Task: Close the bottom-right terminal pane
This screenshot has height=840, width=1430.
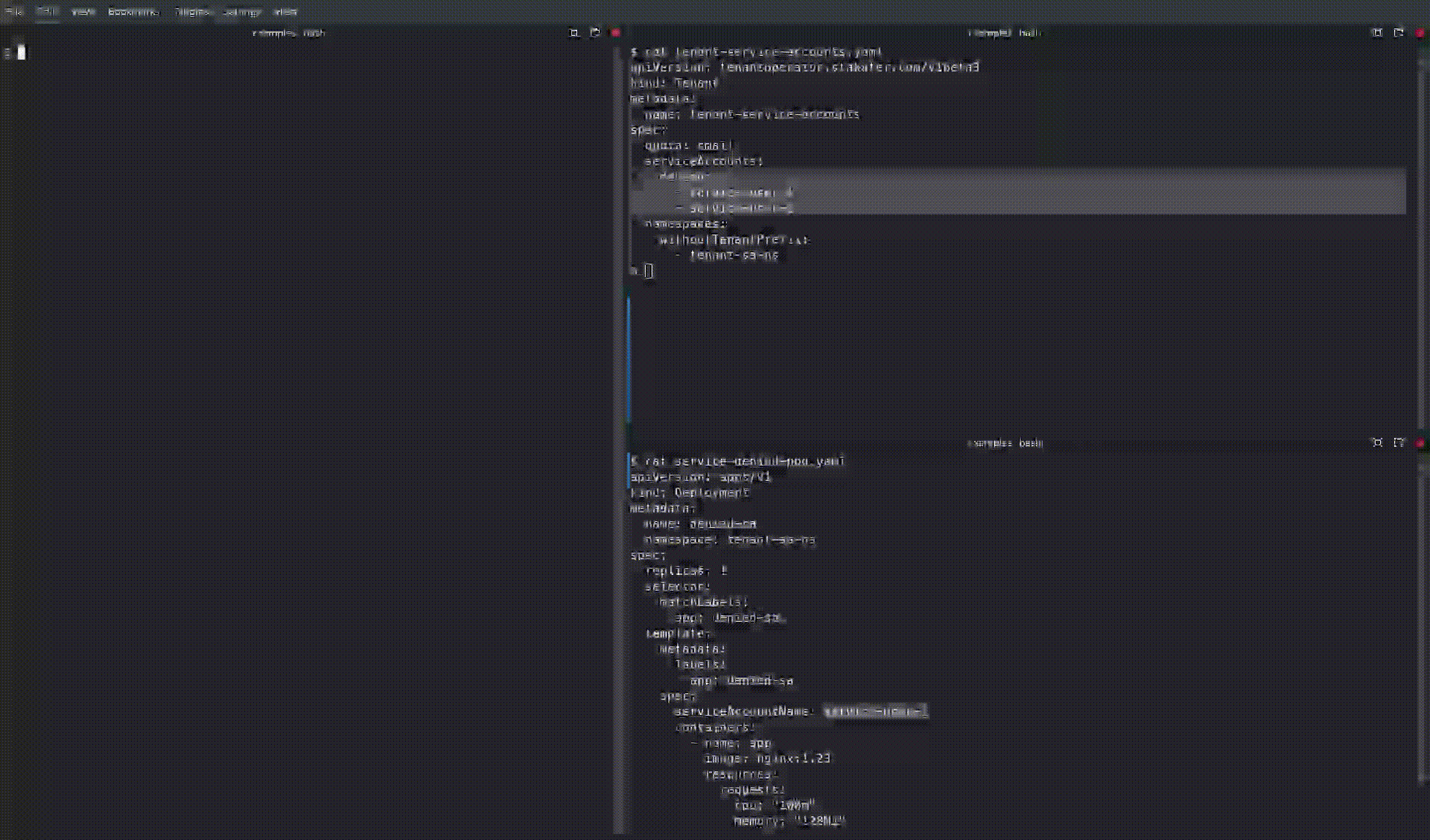Action: tap(1420, 442)
